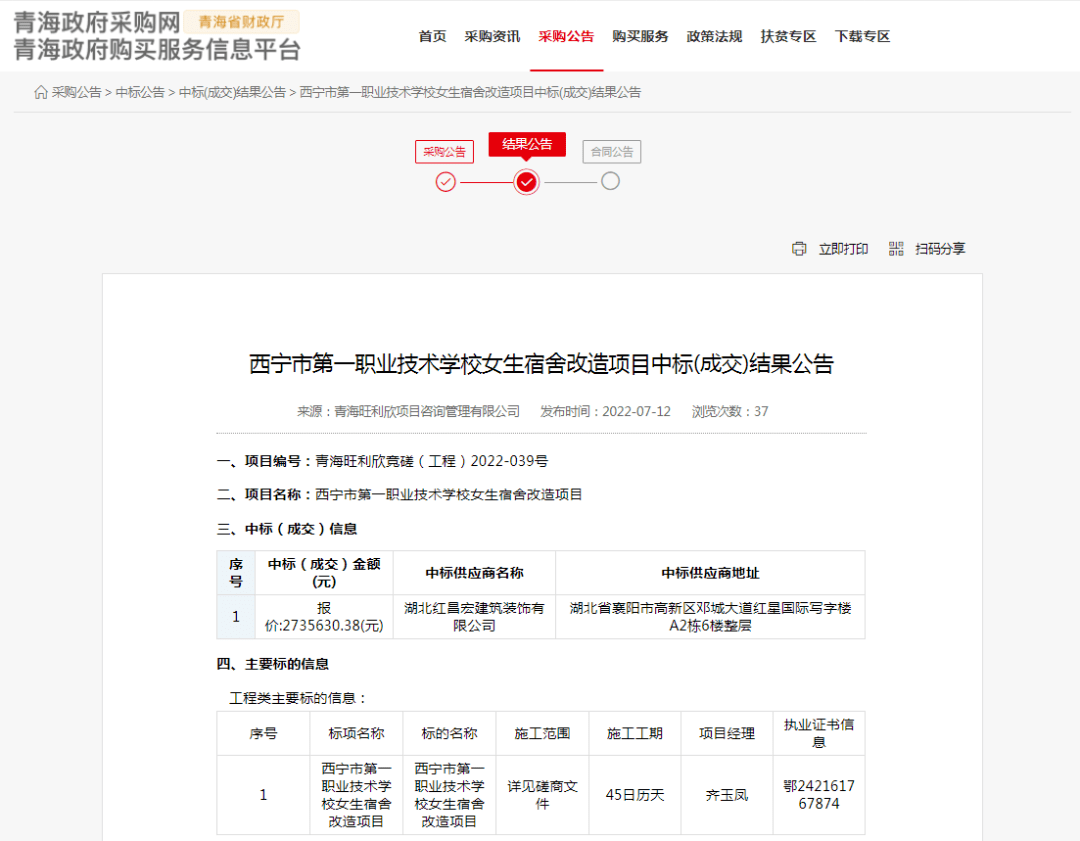Click the 中标公告 breadcrumb link
The image size is (1080, 841).
[140, 92]
